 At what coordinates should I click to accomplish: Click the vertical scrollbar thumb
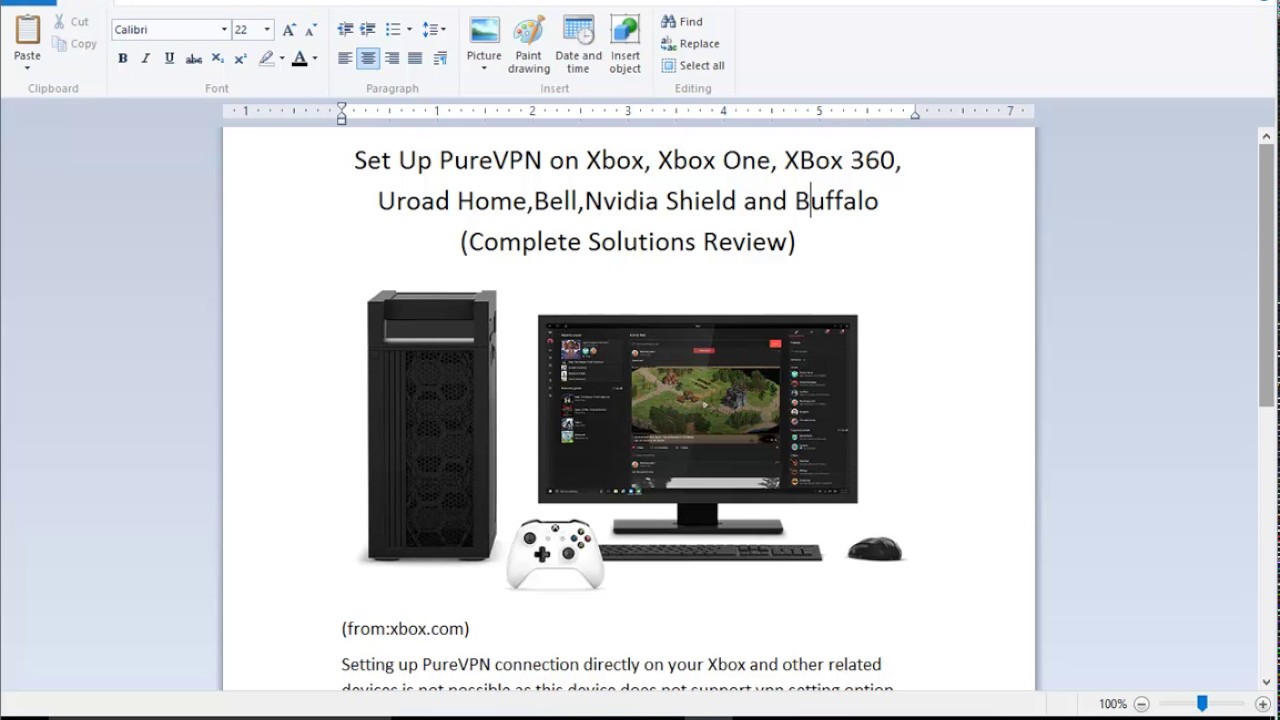pos(1266,274)
